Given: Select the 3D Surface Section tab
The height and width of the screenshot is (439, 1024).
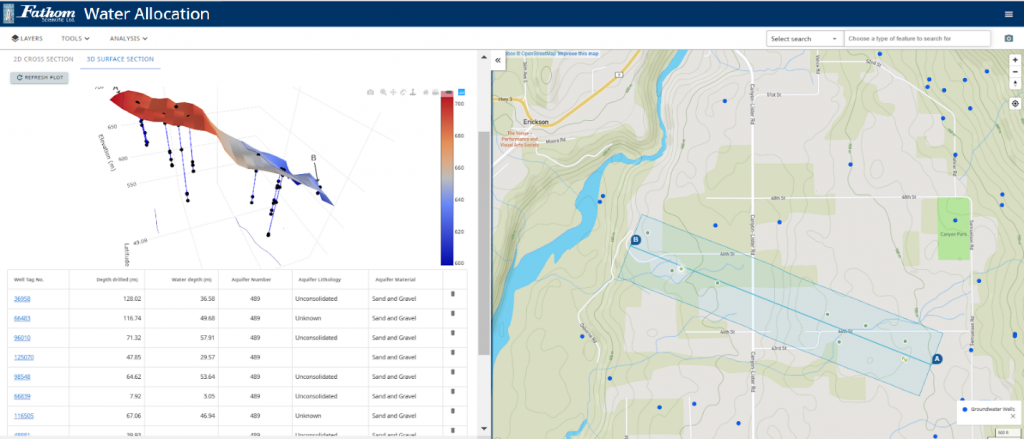Looking at the screenshot, I should click(120, 59).
